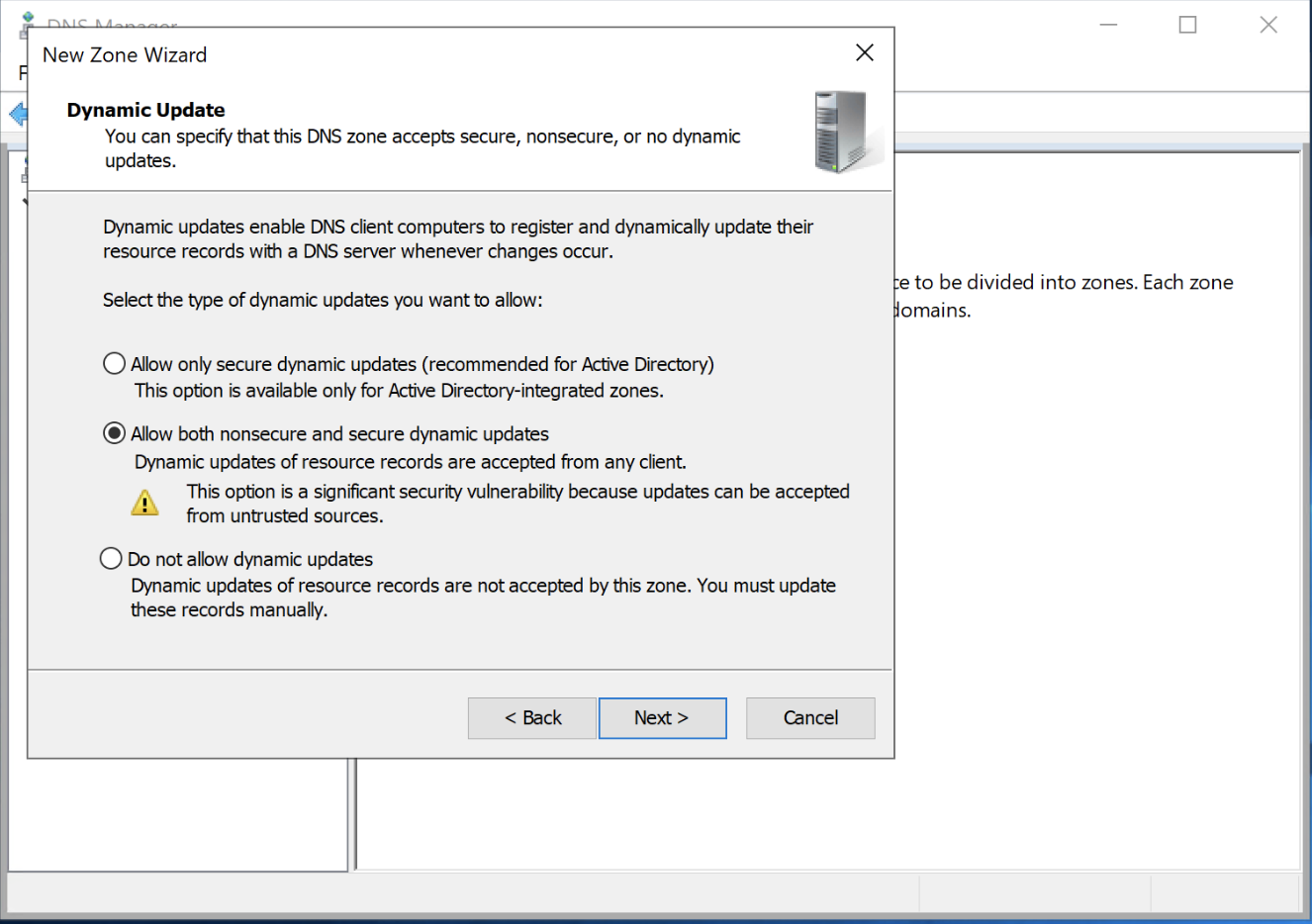Select Do not allow dynamic updates
This screenshot has width=1312, height=924.
coord(112,559)
